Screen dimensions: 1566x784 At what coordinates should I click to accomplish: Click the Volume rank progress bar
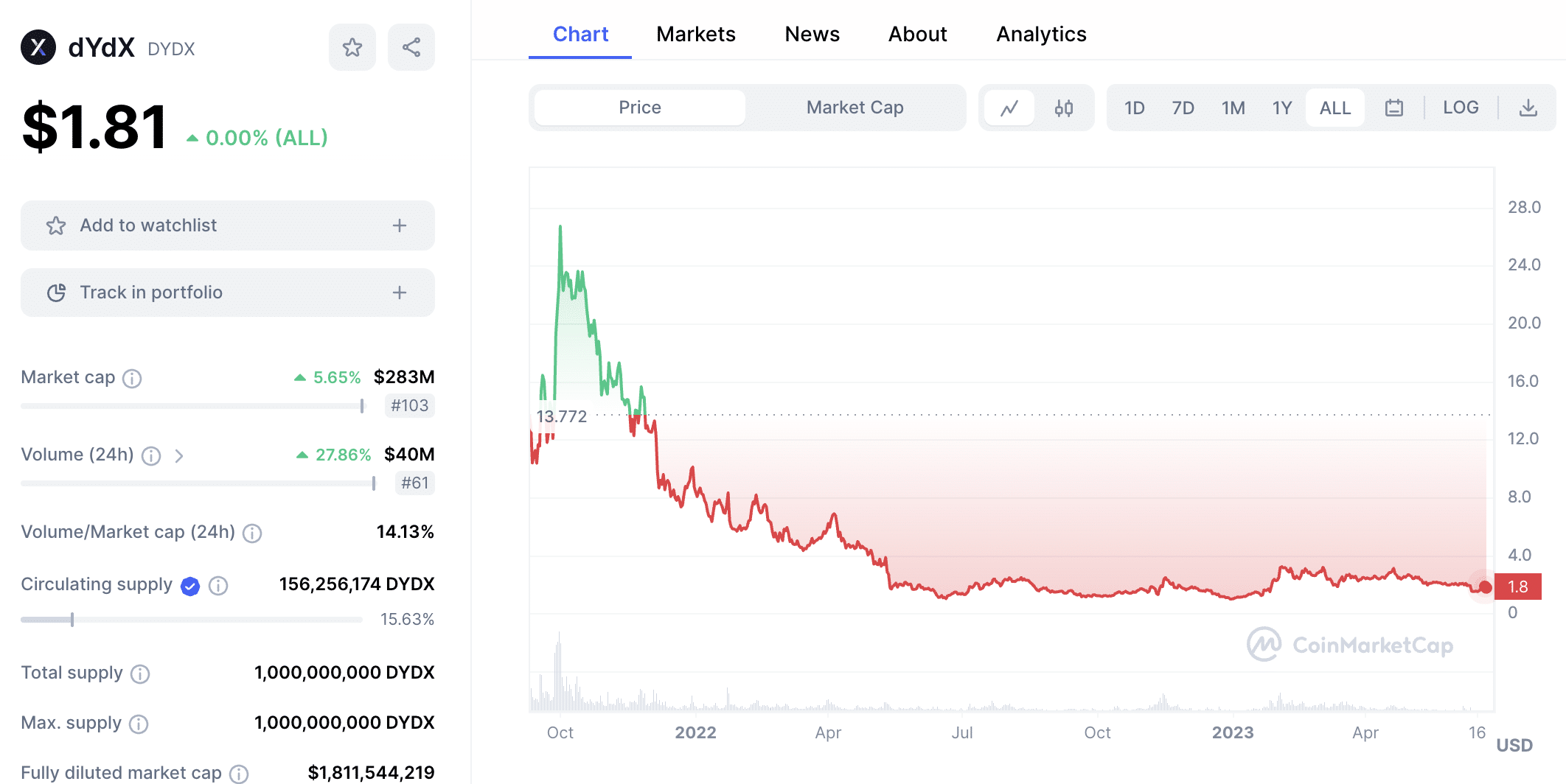coord(199,483)
